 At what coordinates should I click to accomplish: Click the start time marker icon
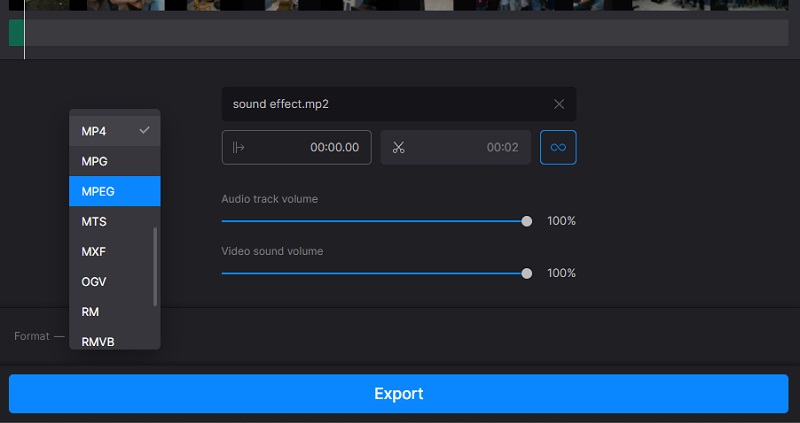tap(239, 148)
